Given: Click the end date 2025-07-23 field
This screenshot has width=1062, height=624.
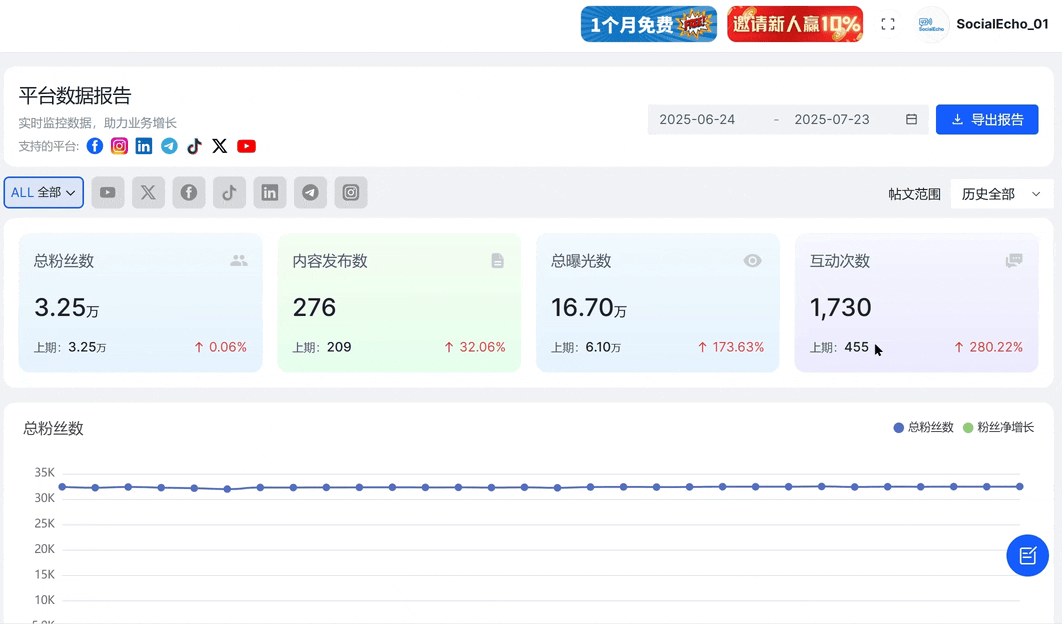Looking at the screenshot, I should point(832,120).
